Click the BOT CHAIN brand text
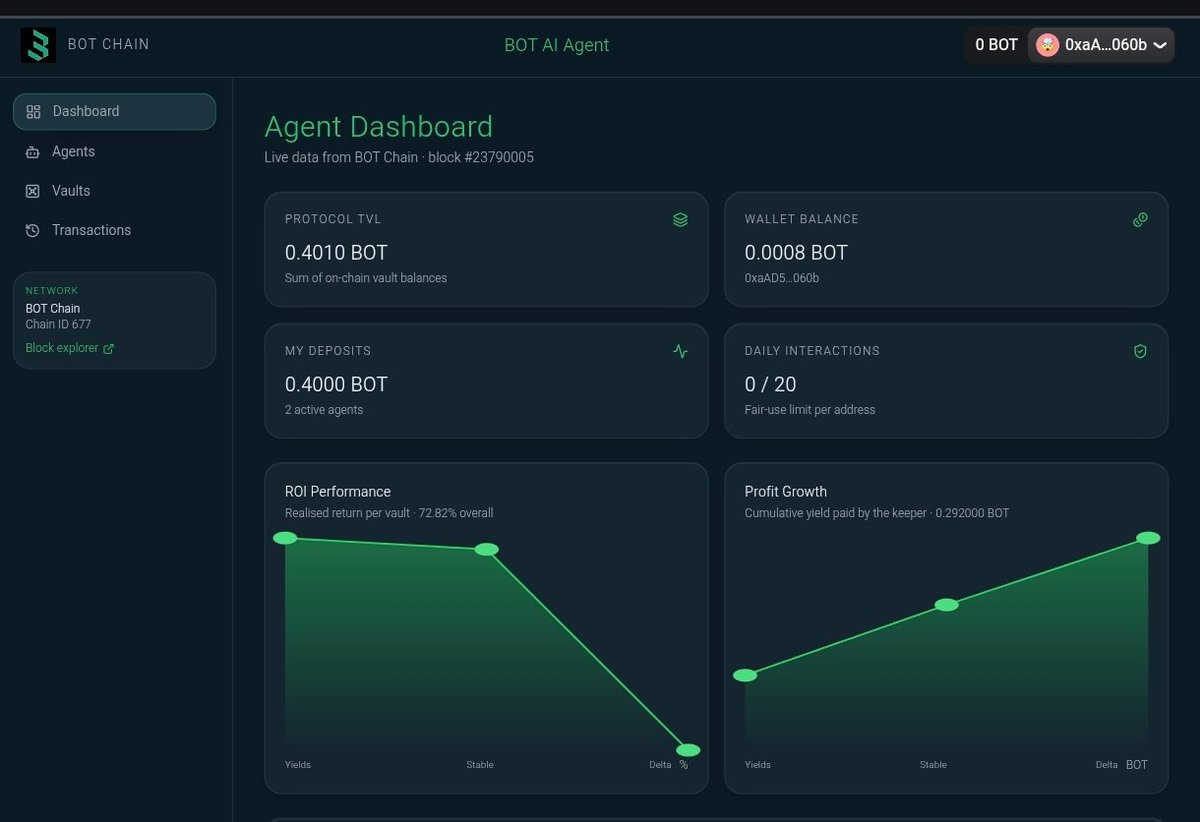Image resolution: width=1200 pixels, height=822 pixels. 108,44
